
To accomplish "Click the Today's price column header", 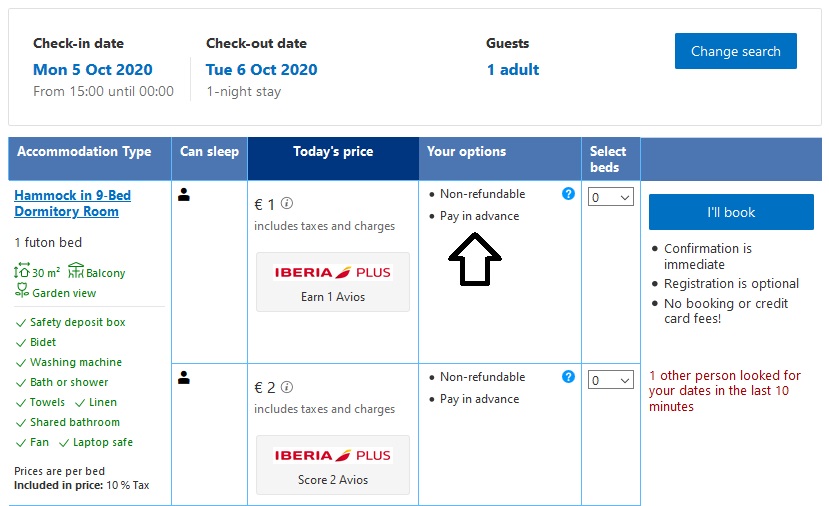I will point(333,152).
